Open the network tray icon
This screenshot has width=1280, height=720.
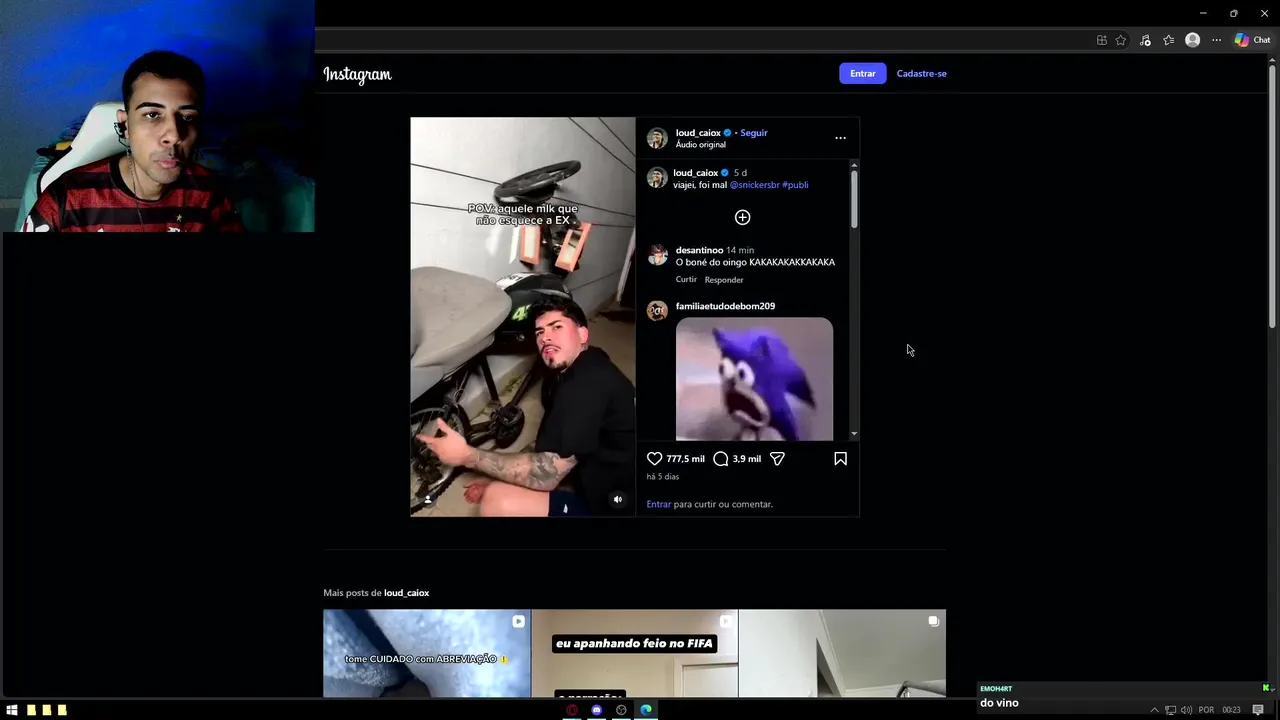point(1170,710)
